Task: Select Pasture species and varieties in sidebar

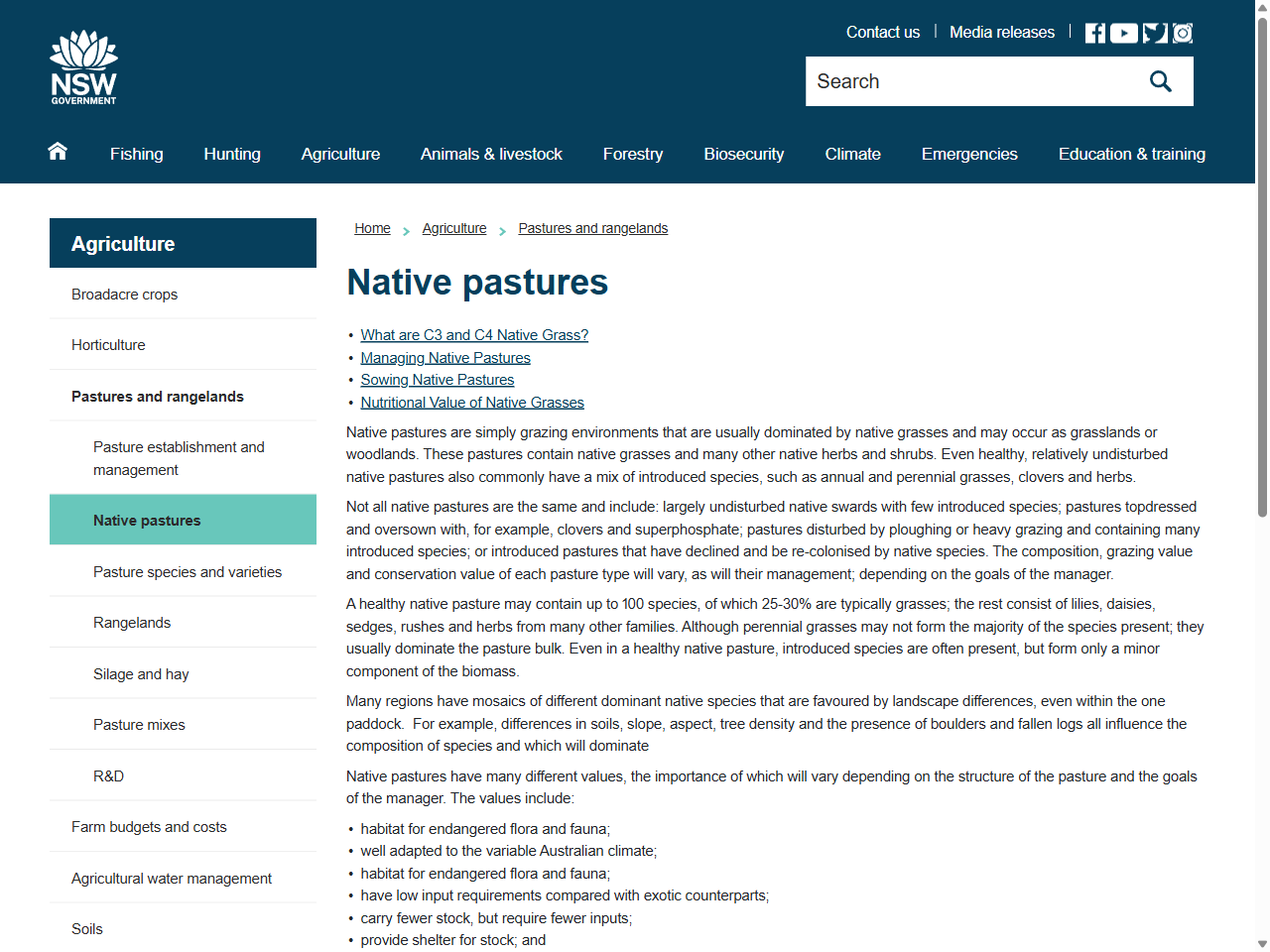Action: pos(188,571)
